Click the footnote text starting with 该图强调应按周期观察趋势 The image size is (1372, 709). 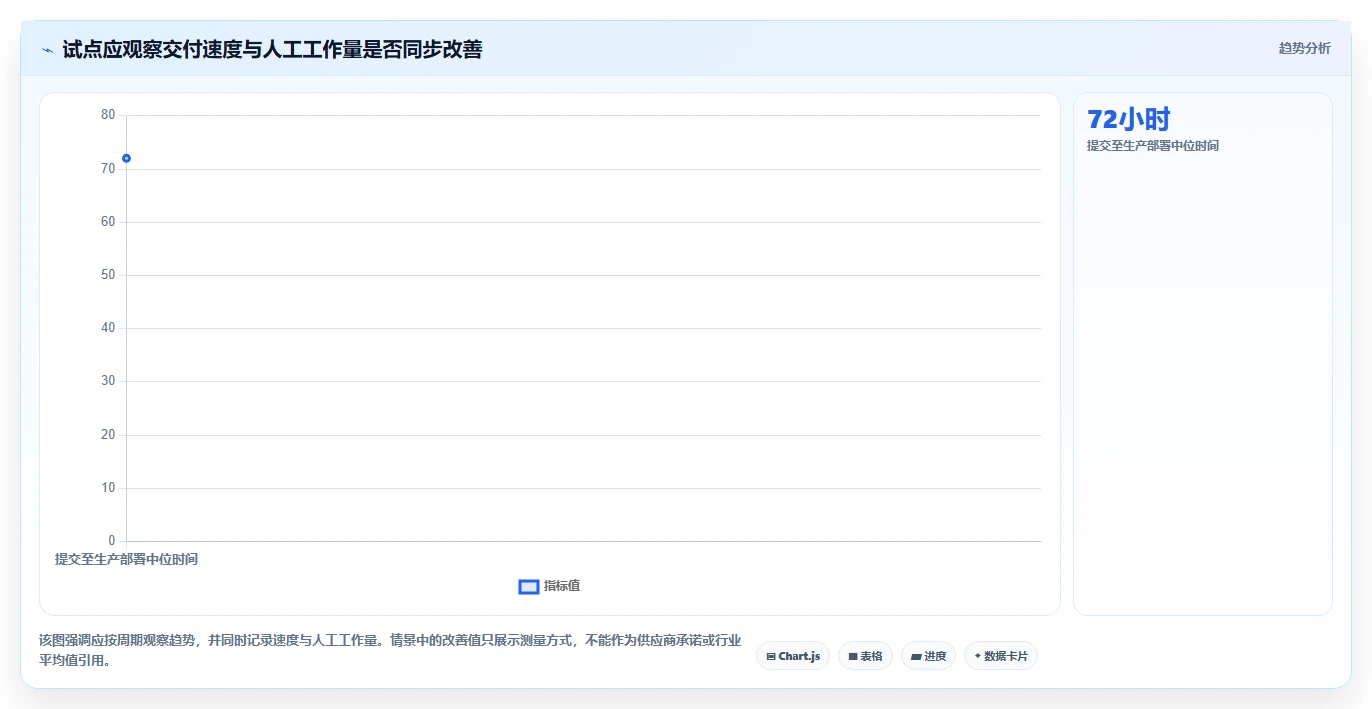390,650
